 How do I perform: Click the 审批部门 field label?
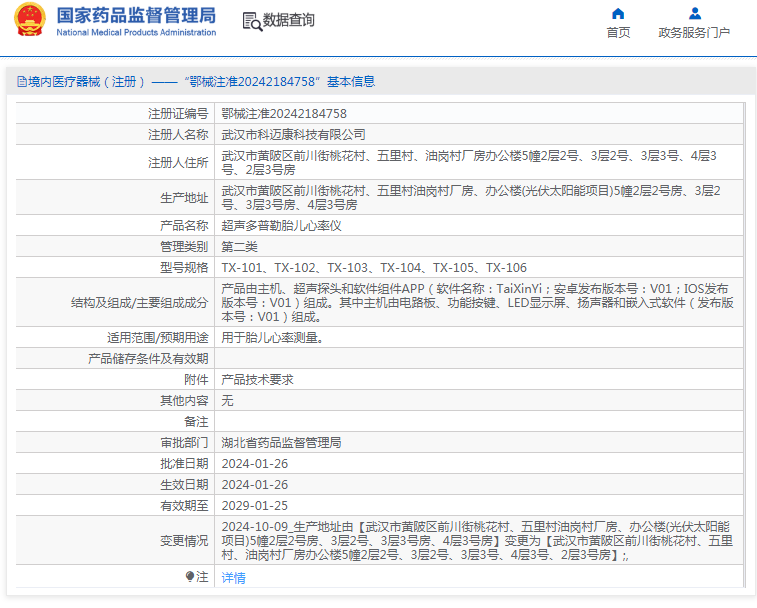click(x=184, y=442)
